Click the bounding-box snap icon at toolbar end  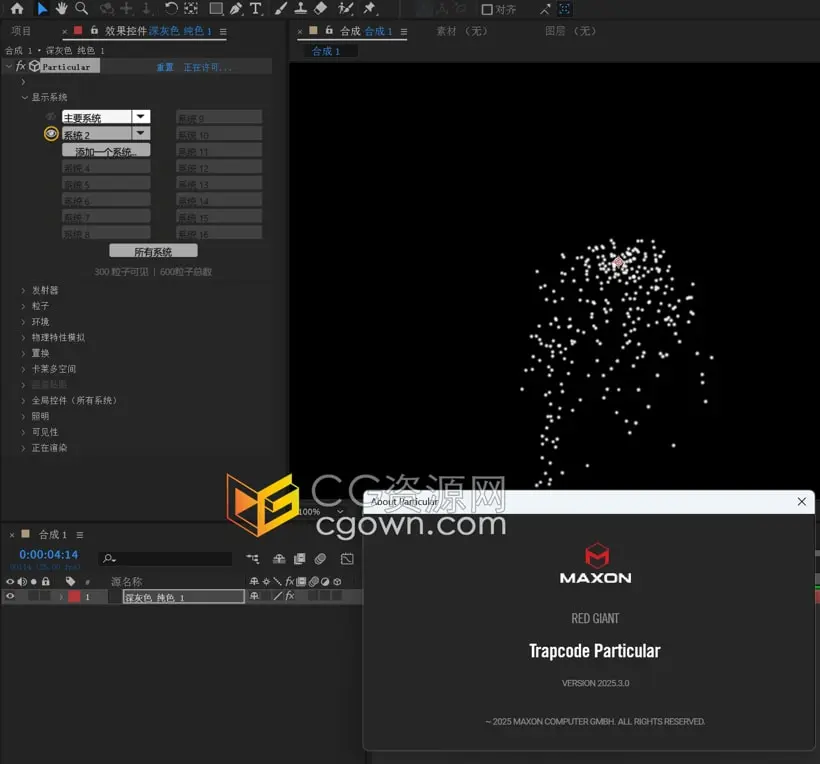tap(565, 9)
